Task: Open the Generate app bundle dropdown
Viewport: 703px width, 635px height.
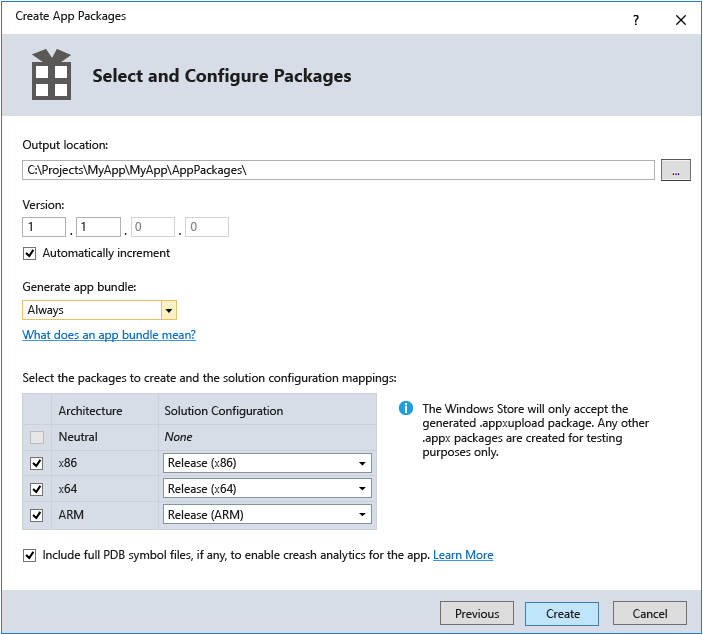Action: coord(168,310)
